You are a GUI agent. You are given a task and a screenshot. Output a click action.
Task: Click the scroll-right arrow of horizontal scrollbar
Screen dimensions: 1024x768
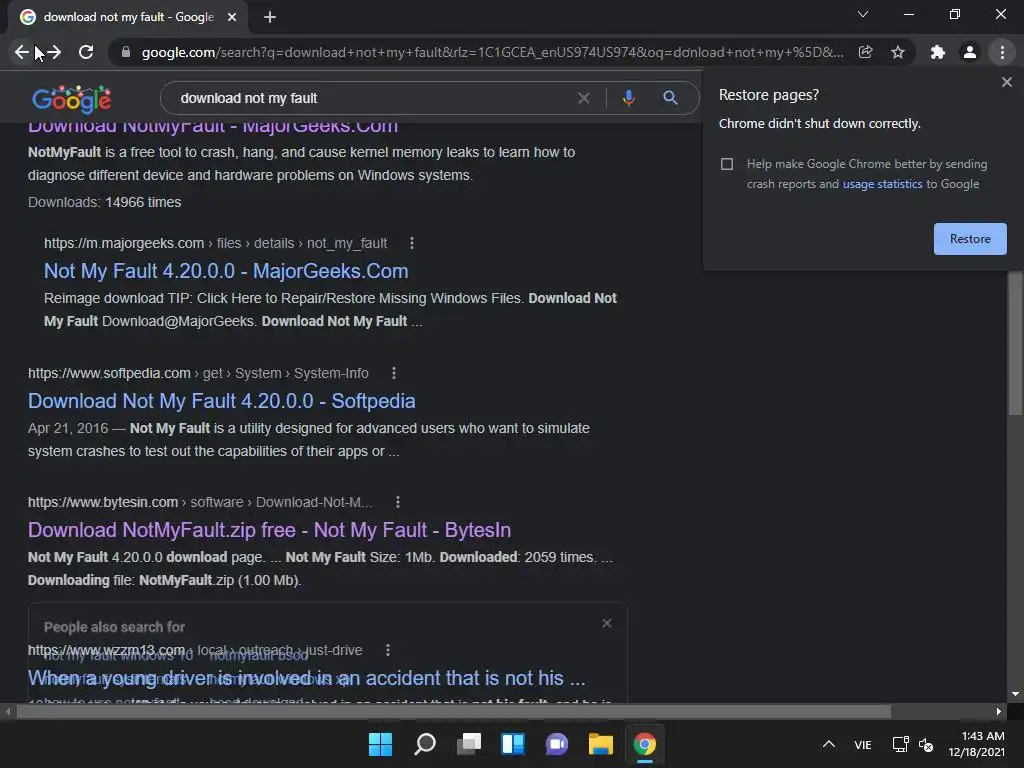click(x=999, y=712)
